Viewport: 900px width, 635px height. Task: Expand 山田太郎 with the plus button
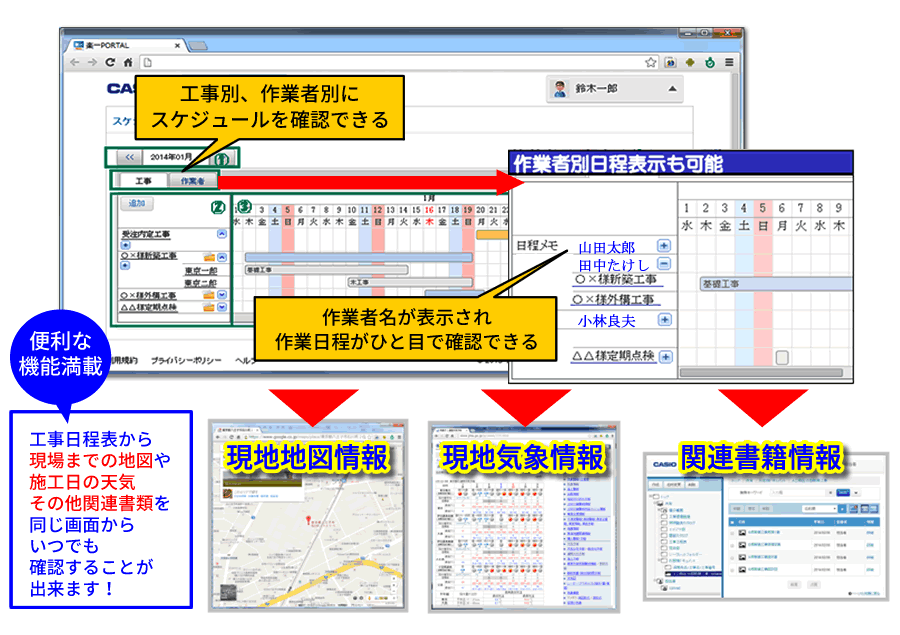click(x=664, y=246)
